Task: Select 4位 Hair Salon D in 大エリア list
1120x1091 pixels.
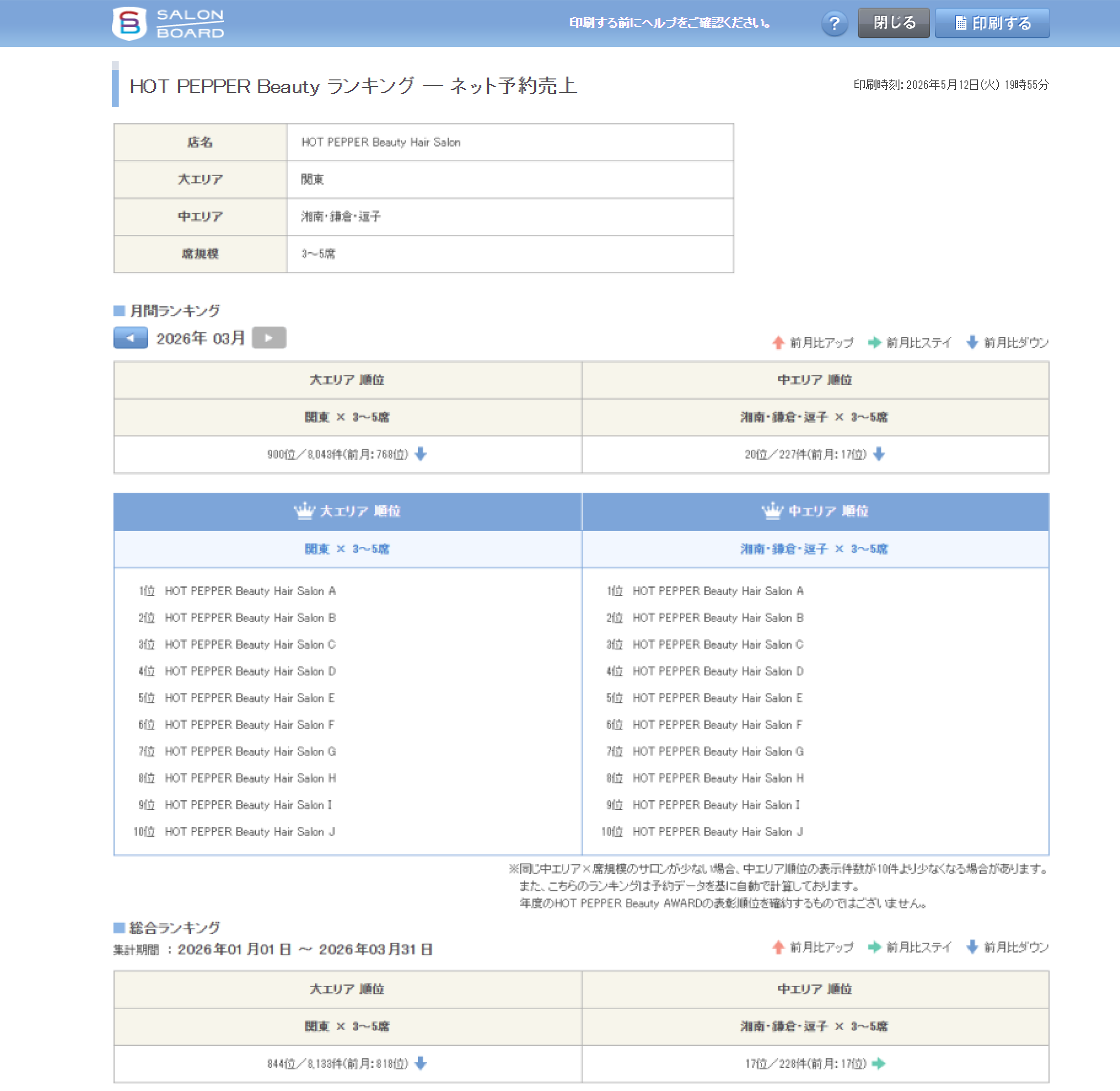Action: tap(237, 671)
